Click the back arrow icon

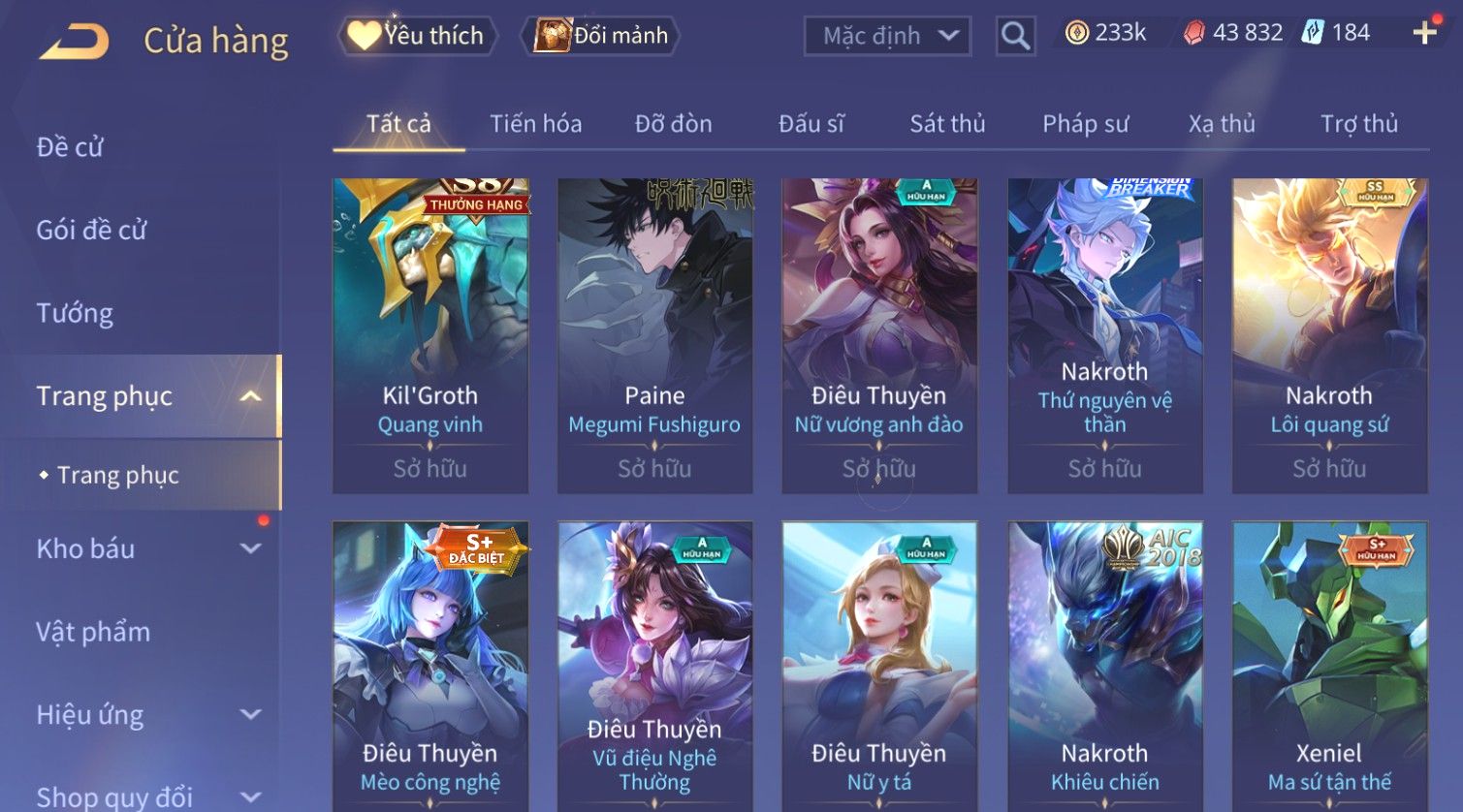pos(74,41)
